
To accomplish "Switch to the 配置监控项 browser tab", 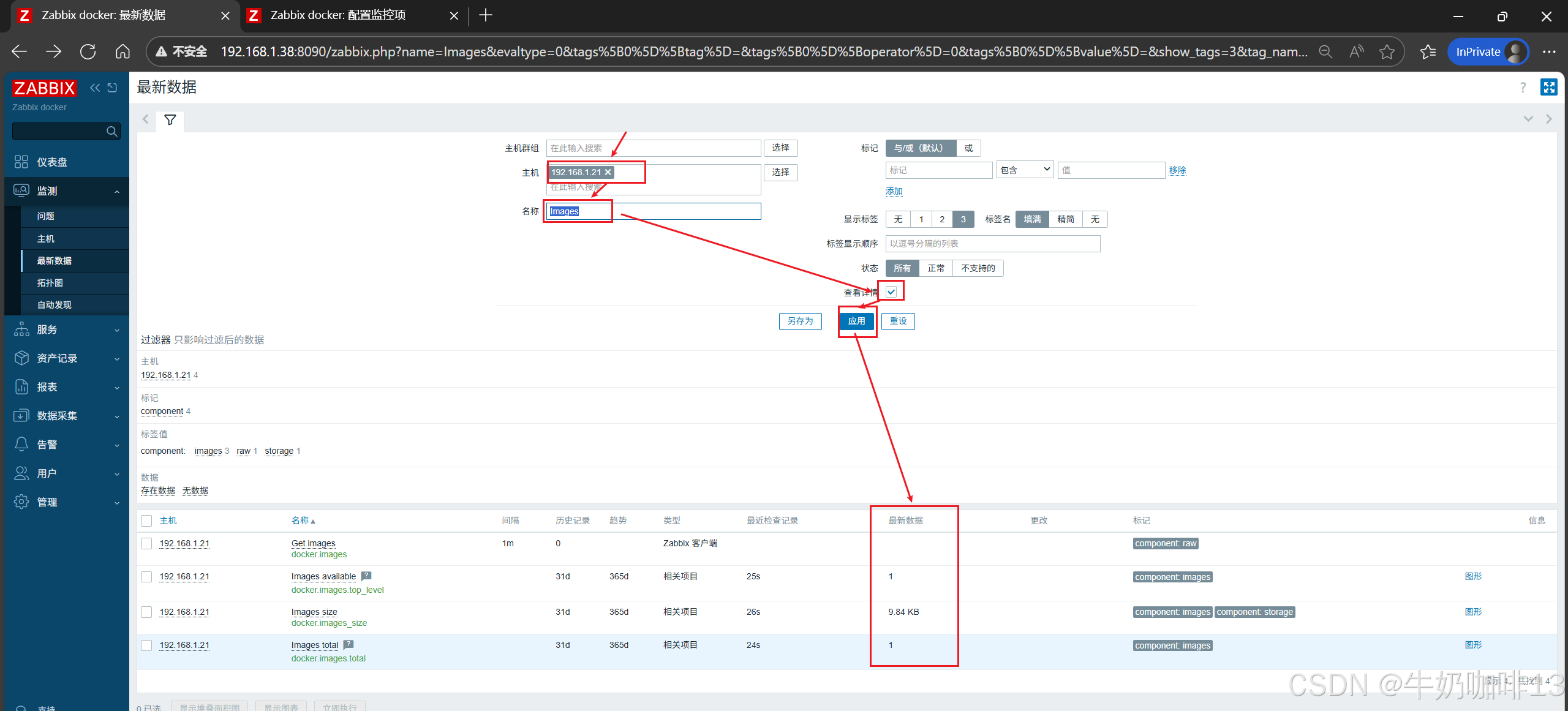I will [338, 15].
